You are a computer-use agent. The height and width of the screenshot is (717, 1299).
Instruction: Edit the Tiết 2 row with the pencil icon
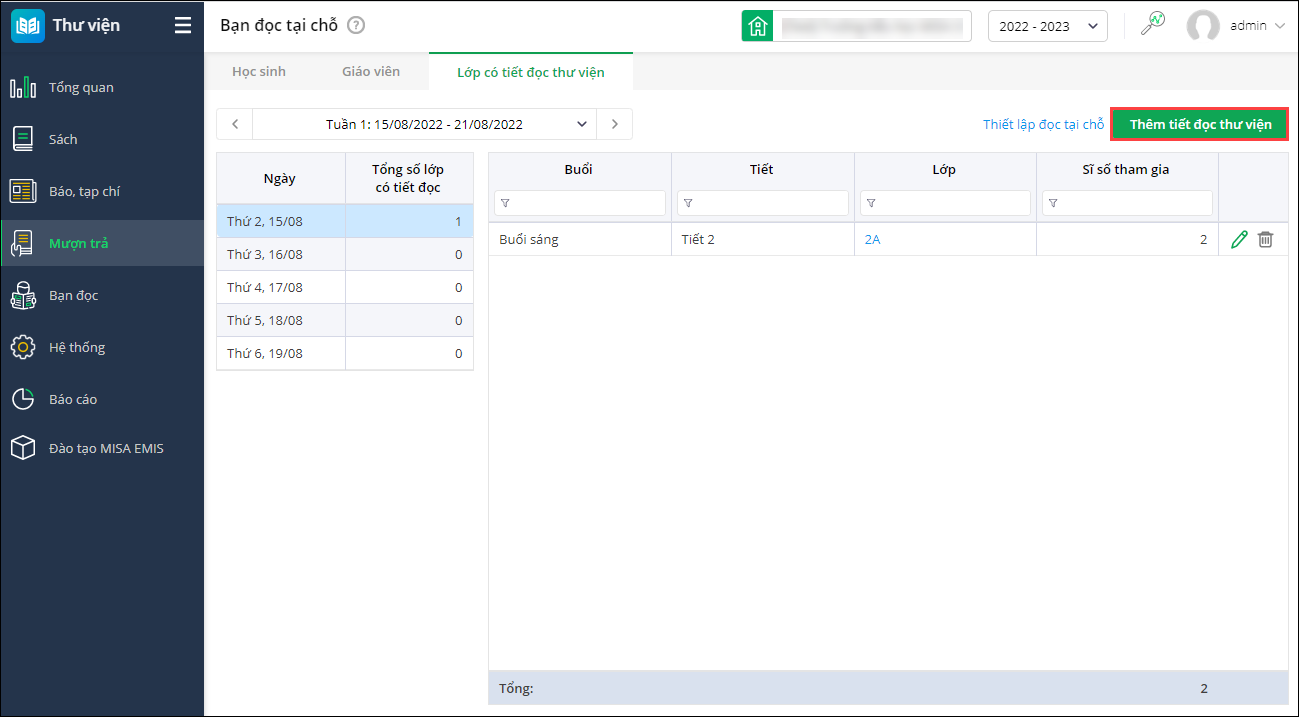pyautogui.click(x=1239, y=239)
